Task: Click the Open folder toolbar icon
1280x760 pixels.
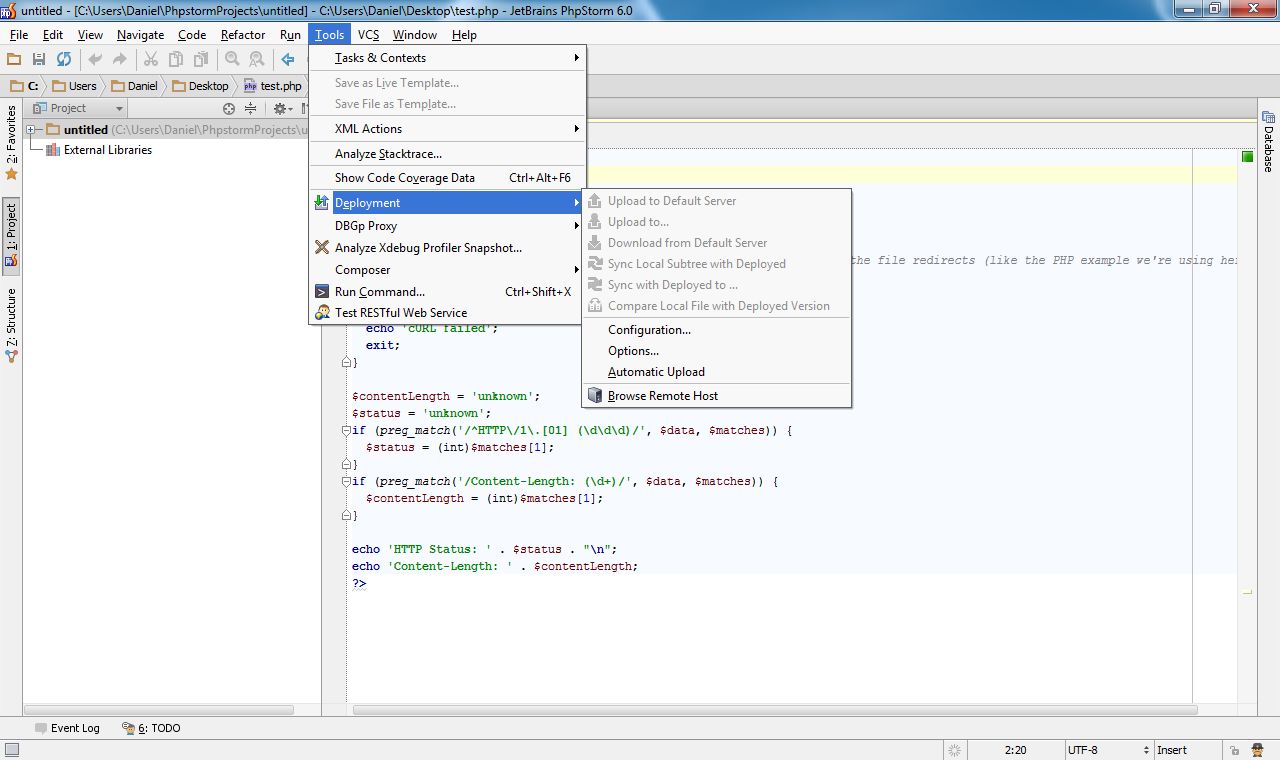Action: click(14, 60)
